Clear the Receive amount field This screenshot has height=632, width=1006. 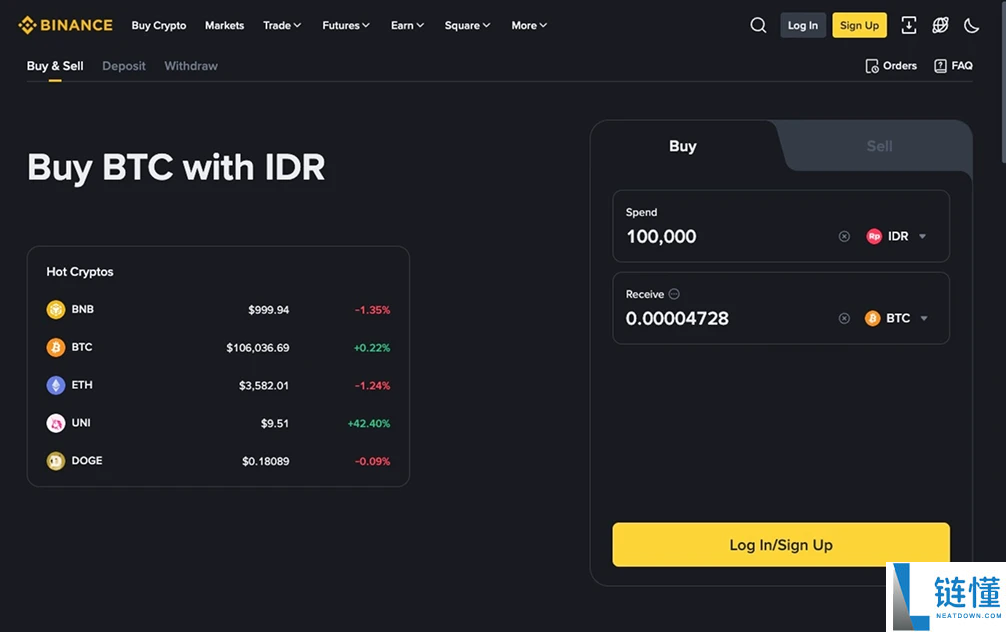[844, 318]
